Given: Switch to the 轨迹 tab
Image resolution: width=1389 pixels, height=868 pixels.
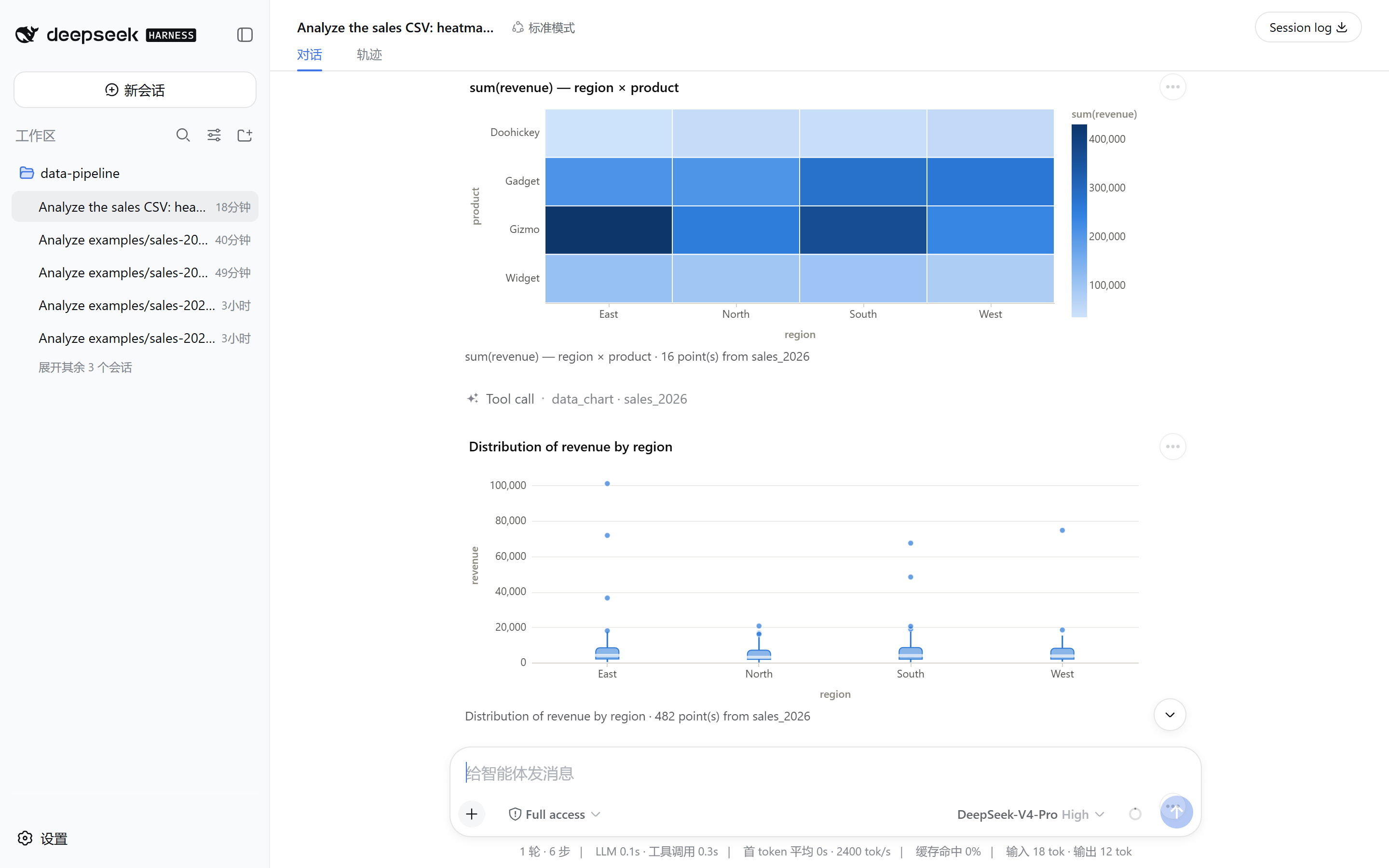Looking at the screenshot, I should [x=369, y=54].
